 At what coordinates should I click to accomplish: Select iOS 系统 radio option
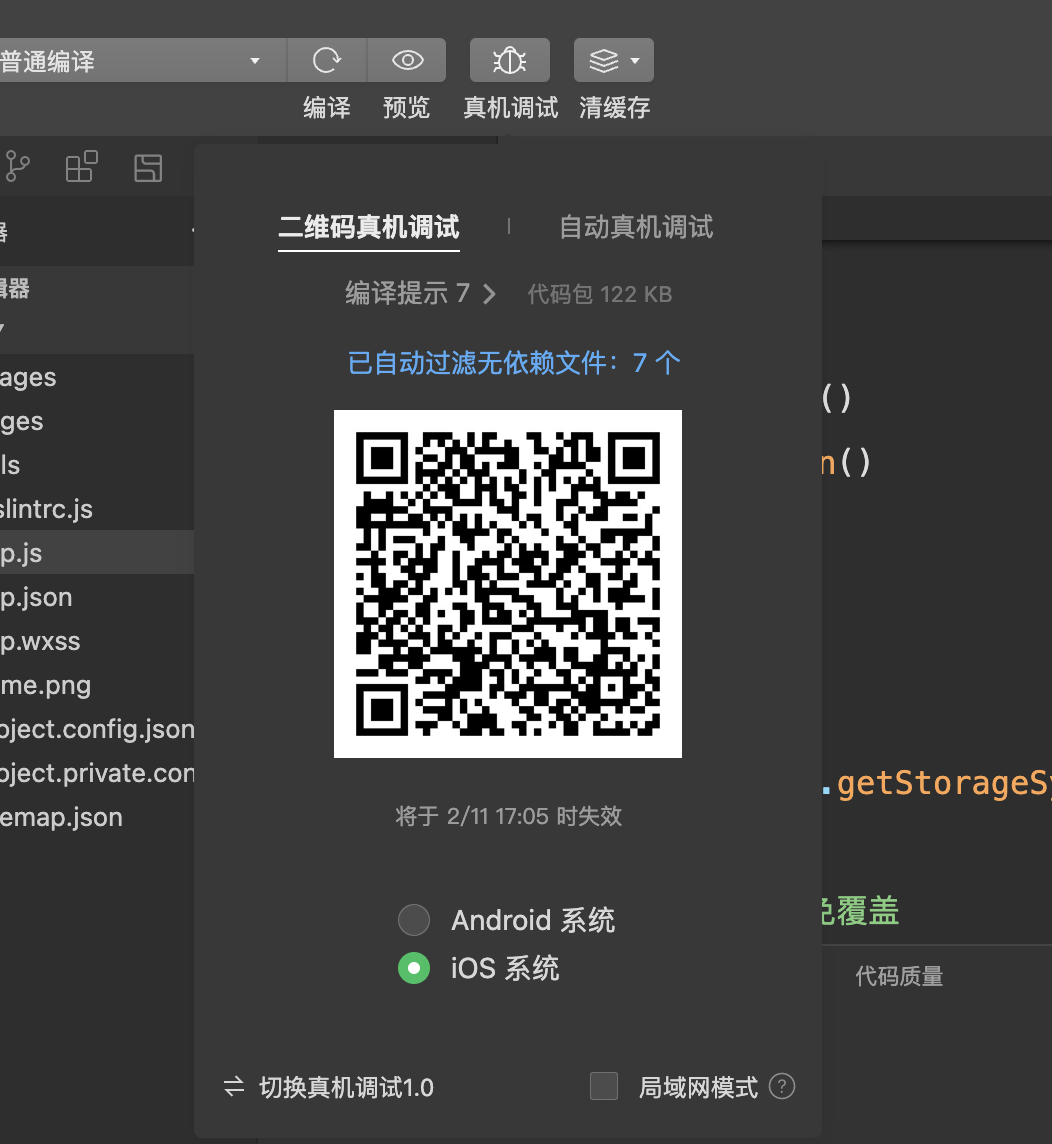414,968
